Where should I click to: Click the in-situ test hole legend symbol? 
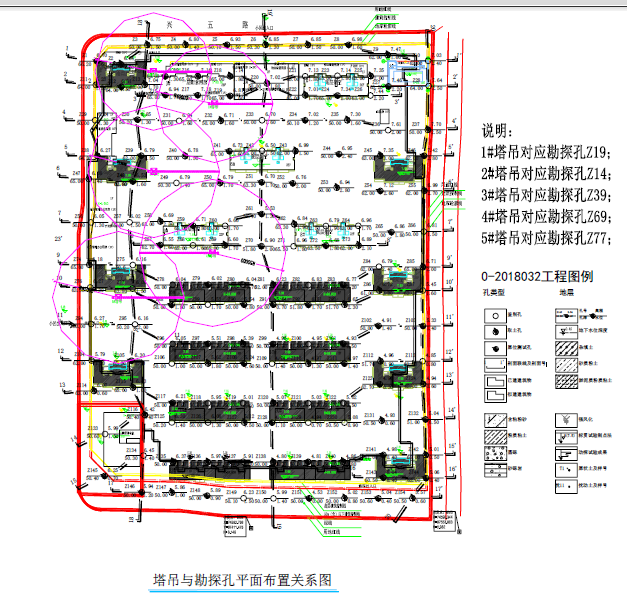(x=495, y=348)
